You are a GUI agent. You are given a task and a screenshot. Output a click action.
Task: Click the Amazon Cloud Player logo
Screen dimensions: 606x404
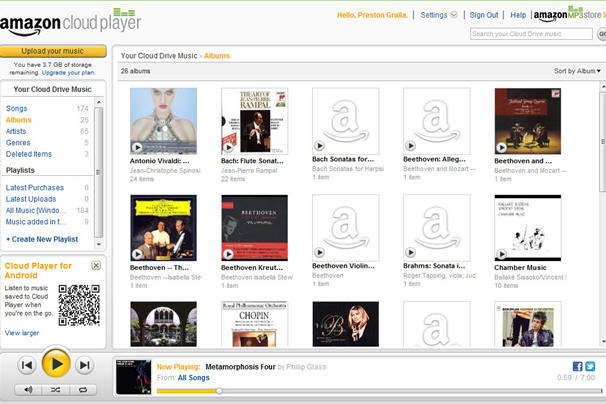[x=70, y=23]
